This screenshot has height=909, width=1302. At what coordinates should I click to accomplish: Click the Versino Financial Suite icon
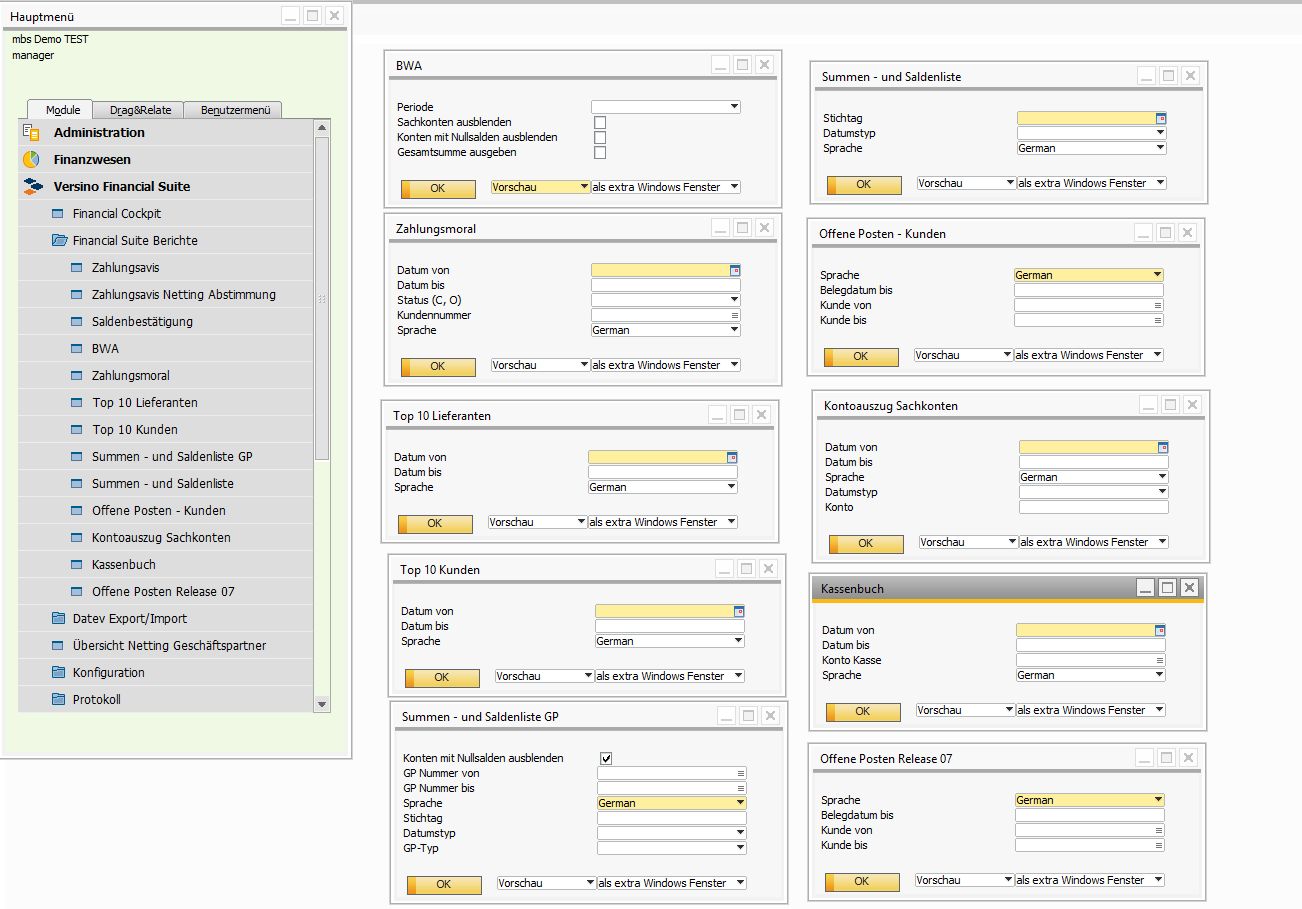click(x=33, y=186)
